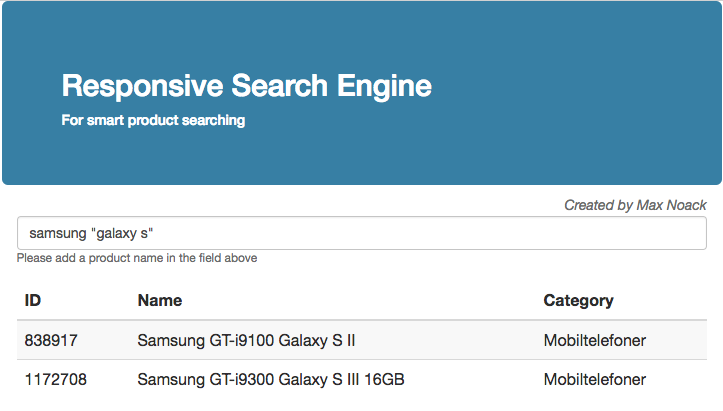Click the "Created by Max Noack" credit
This screenshot has width=723, height=411.
tap(634, 205)
